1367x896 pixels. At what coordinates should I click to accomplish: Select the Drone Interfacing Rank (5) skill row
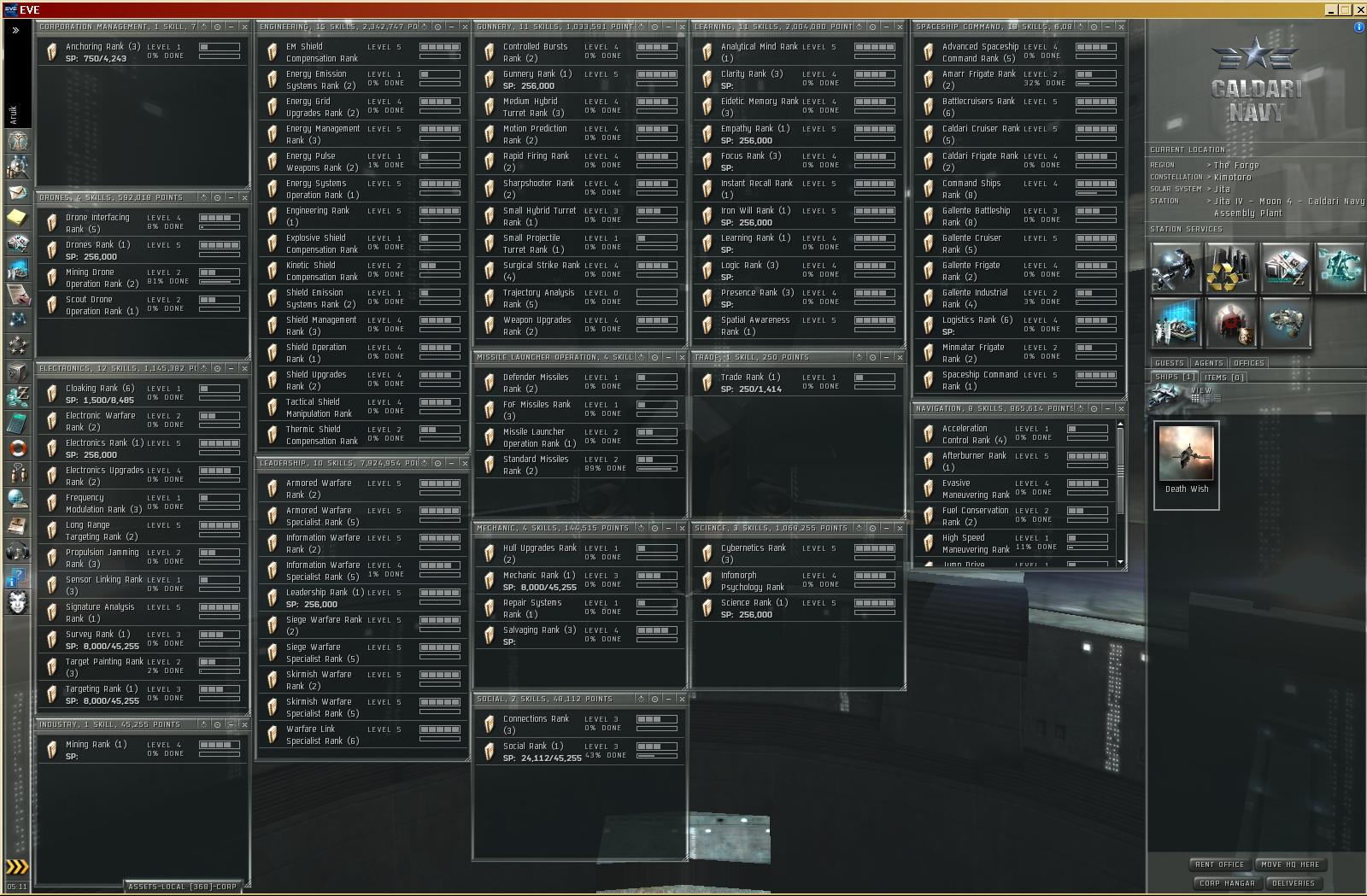144,223
